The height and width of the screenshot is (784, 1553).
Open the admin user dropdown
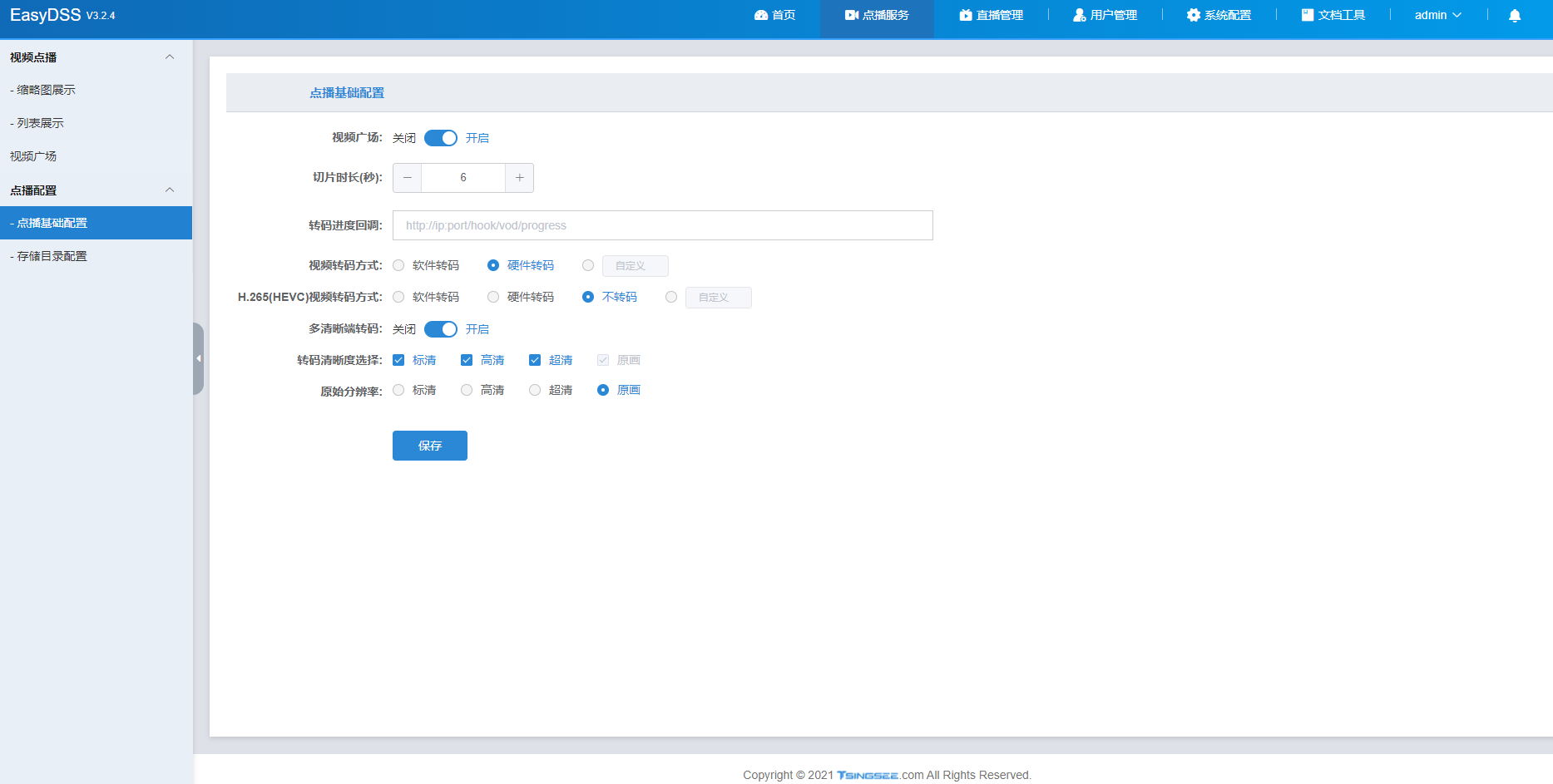1437,15
